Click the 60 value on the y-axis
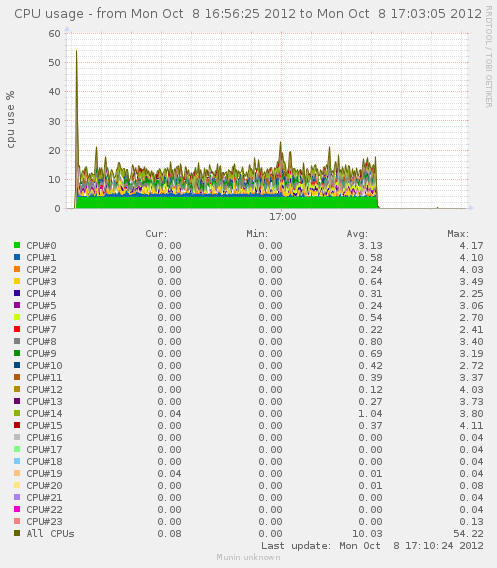497x568 pixels. [54, 33]
